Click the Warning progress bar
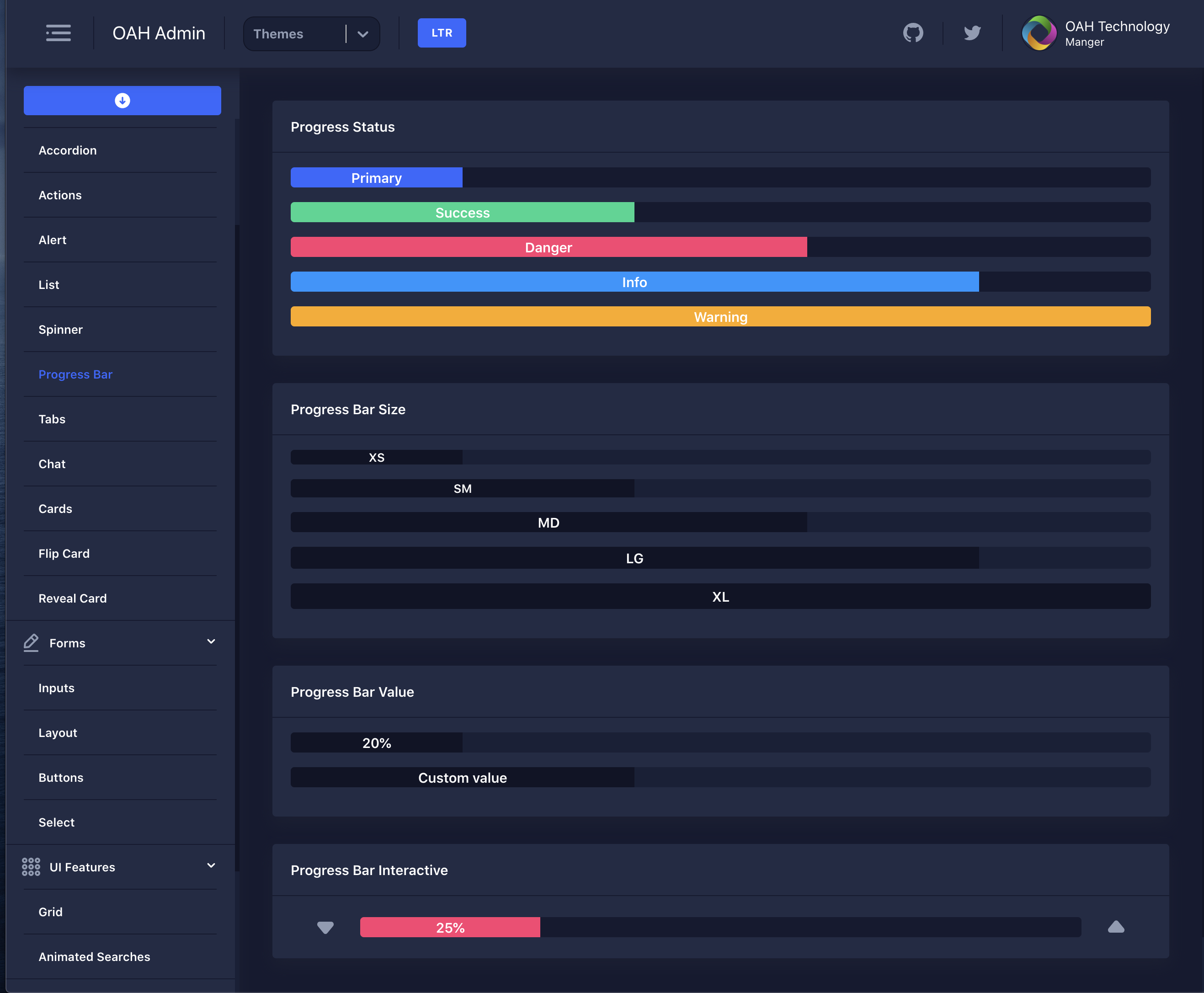1204x993 pixels. pos(720,316)
